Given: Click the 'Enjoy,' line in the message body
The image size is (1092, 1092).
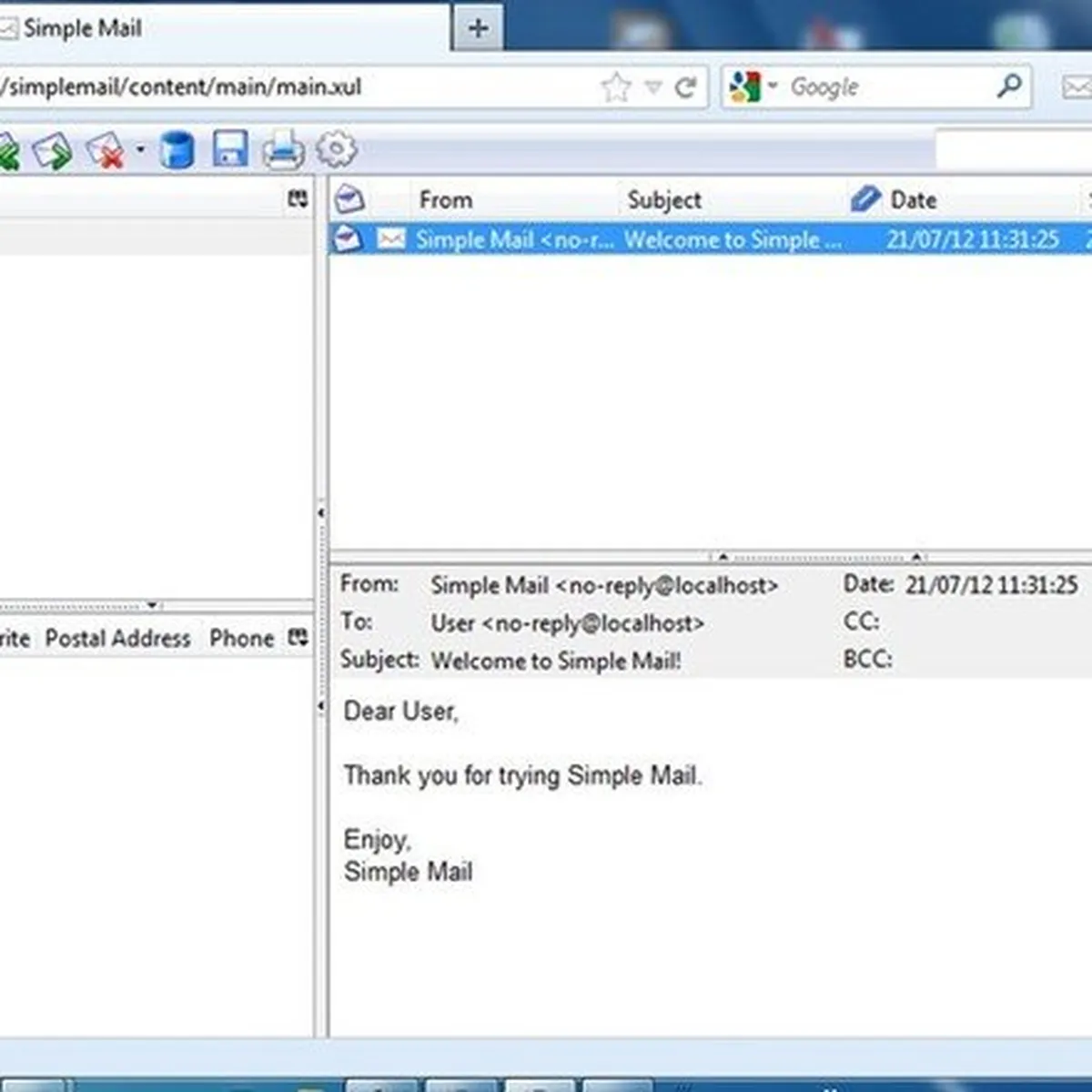Looking at the screenshot, I should (x=377, y=839).
